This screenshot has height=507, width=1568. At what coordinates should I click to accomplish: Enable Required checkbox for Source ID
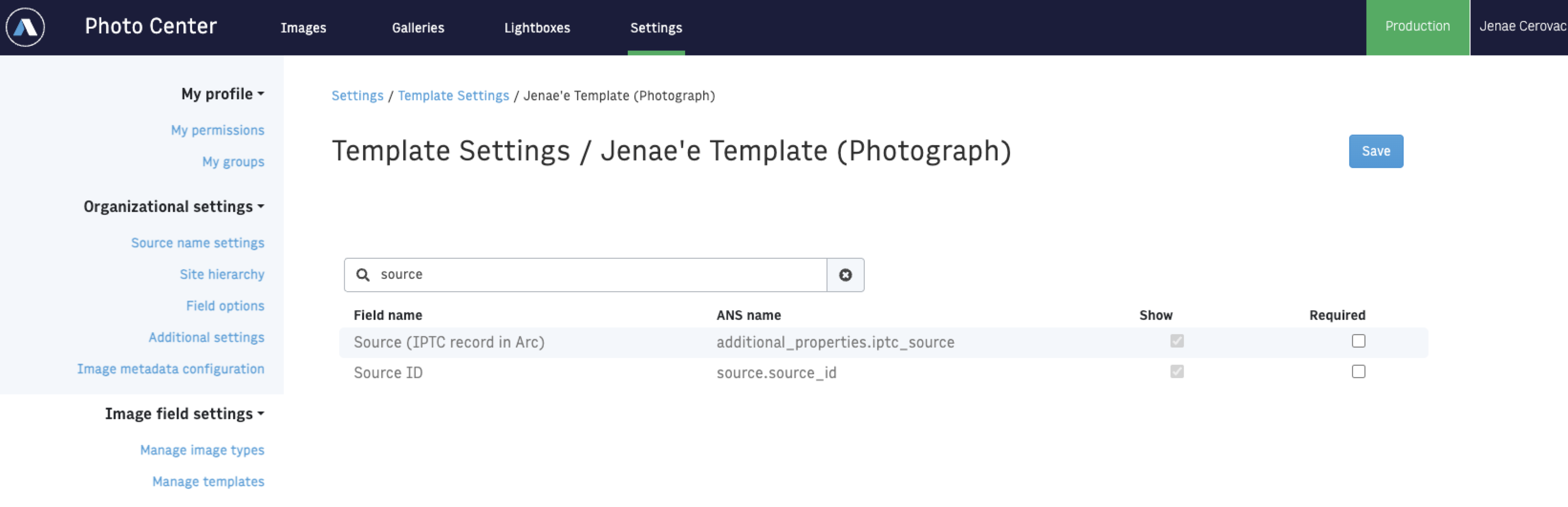pos(1358,371)
